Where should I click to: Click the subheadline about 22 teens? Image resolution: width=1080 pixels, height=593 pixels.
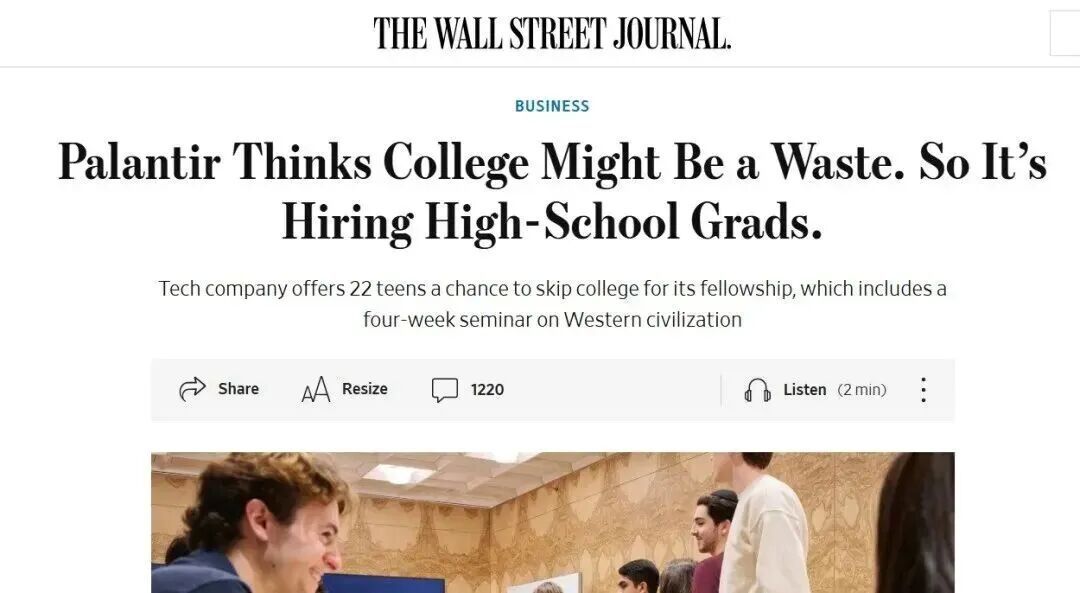pyautogui.click(x=552, y=304)
